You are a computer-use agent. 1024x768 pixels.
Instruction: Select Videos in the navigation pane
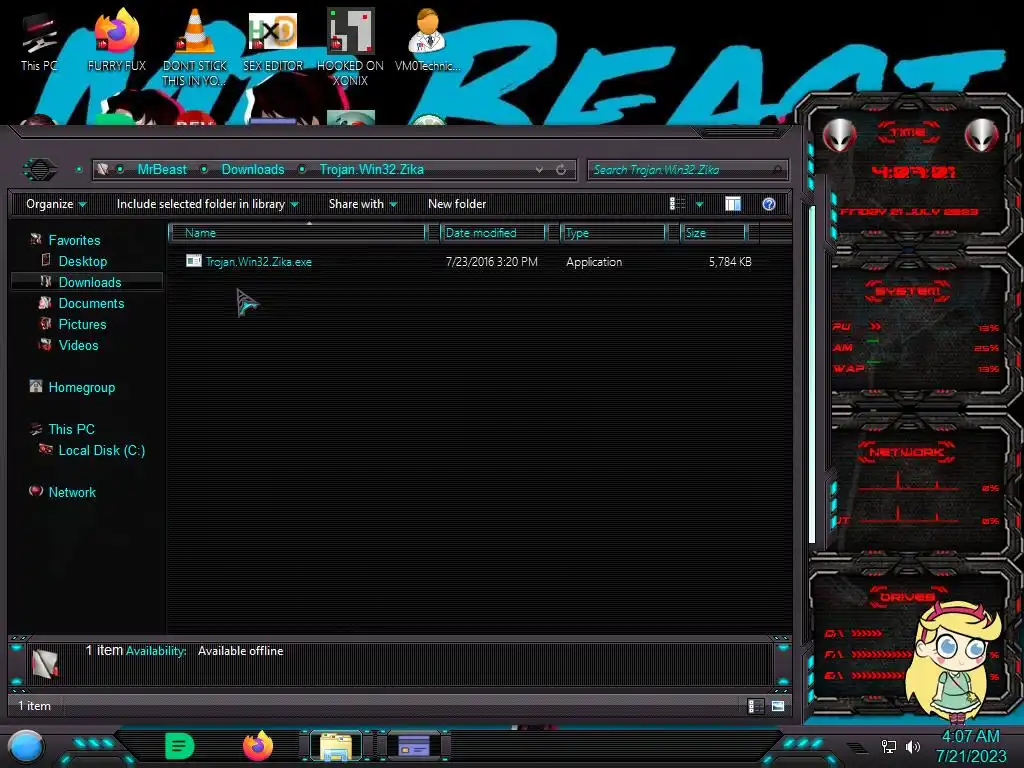click(78, 345)
